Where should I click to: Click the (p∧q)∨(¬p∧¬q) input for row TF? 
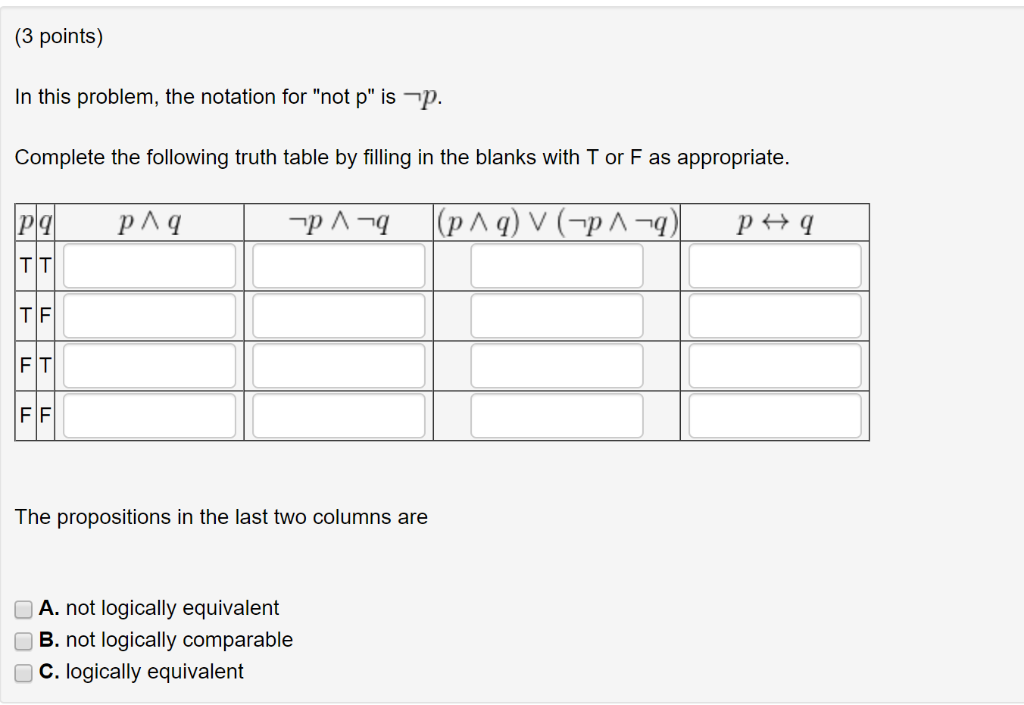click(x=556, y=315)
